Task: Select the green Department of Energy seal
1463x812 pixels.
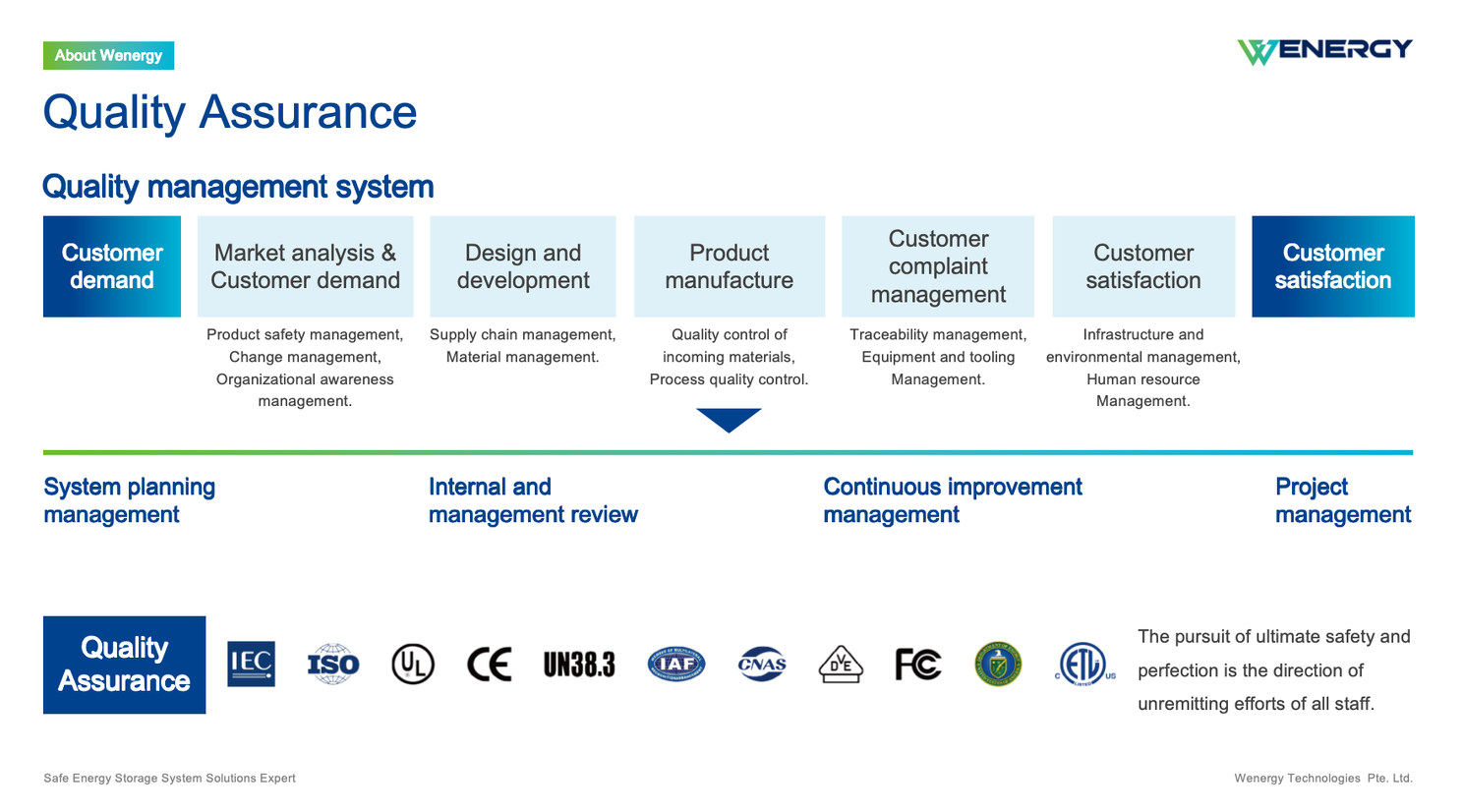Action: (998, 665)
